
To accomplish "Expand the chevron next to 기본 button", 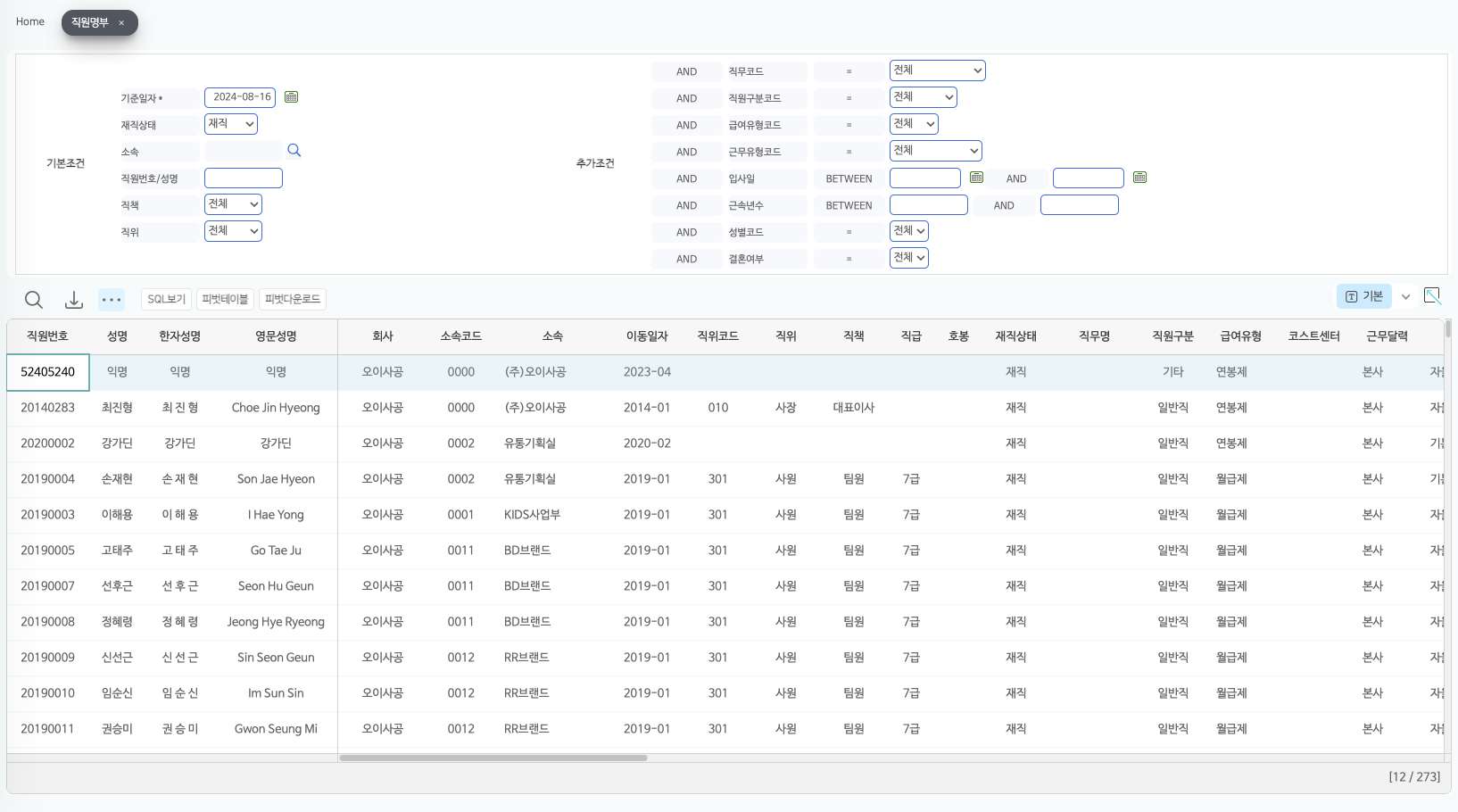I will [1405, 297].
